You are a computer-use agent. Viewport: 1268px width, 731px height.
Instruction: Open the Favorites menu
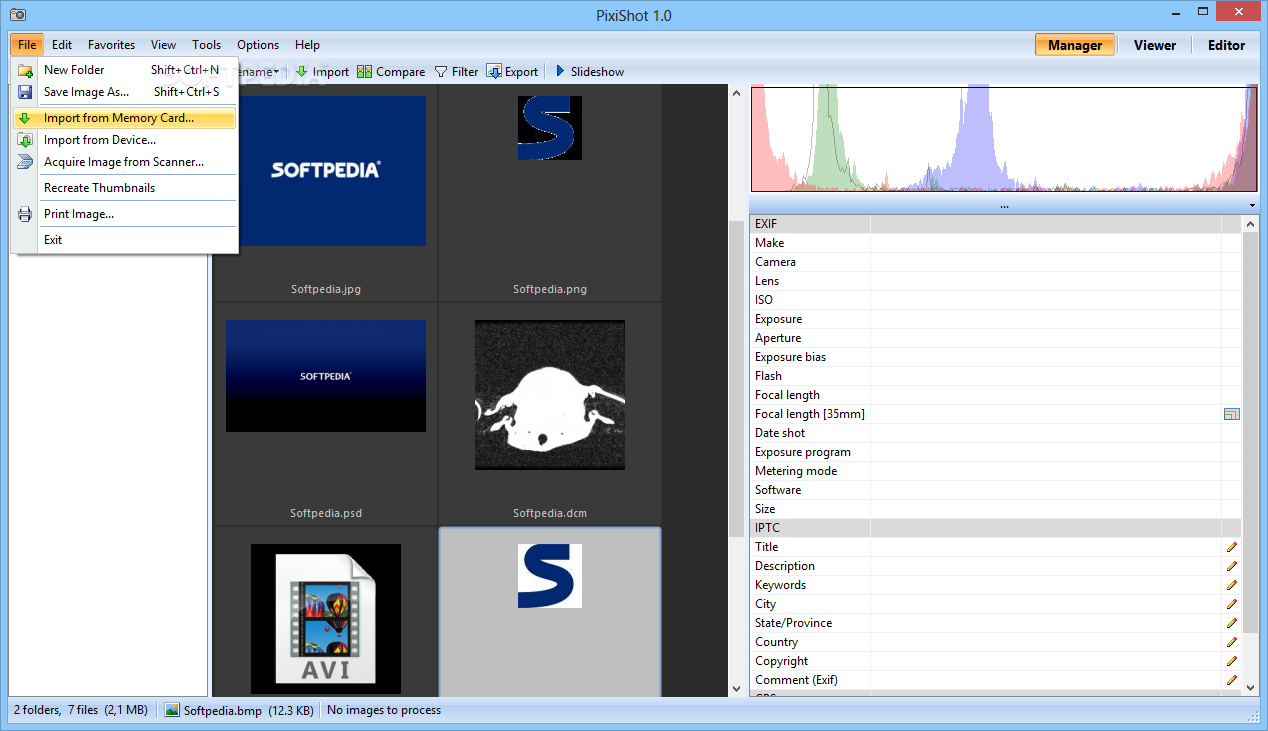tap(111, 45)
